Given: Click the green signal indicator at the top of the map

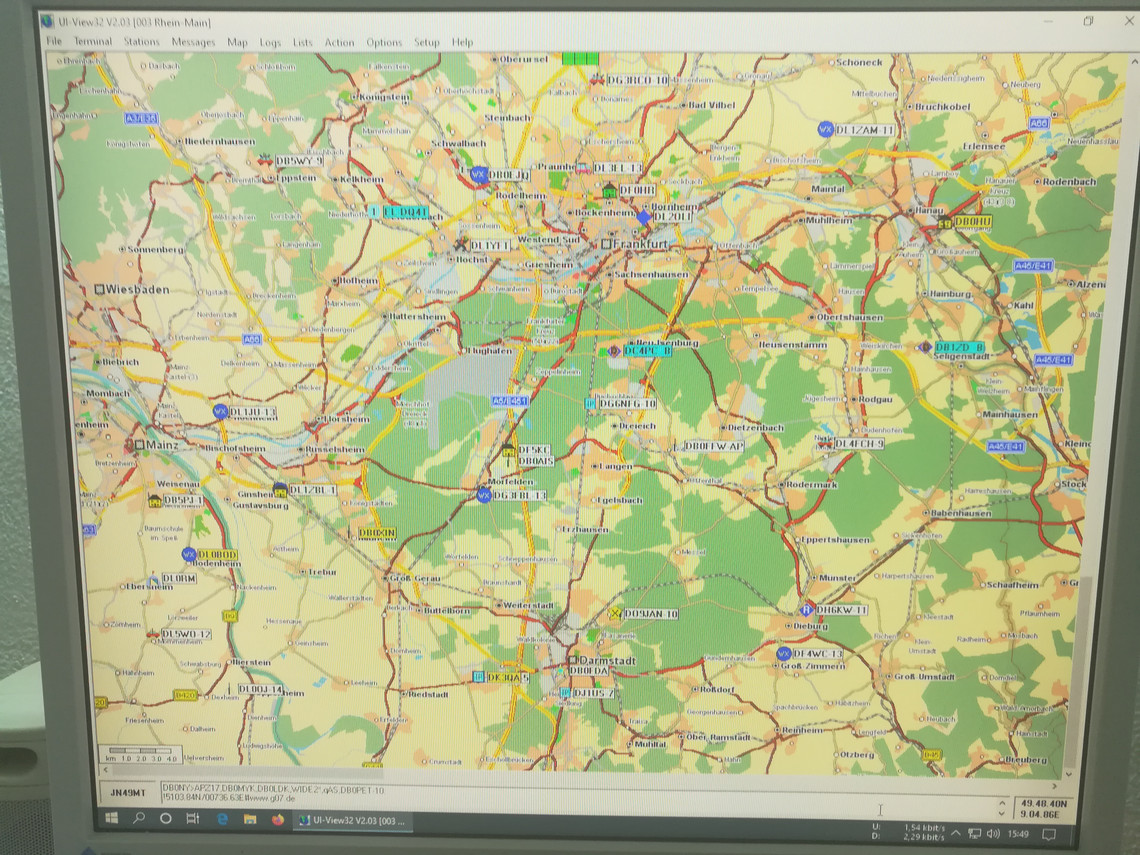Looking at the screenshot, I should [x=580, y=58].
